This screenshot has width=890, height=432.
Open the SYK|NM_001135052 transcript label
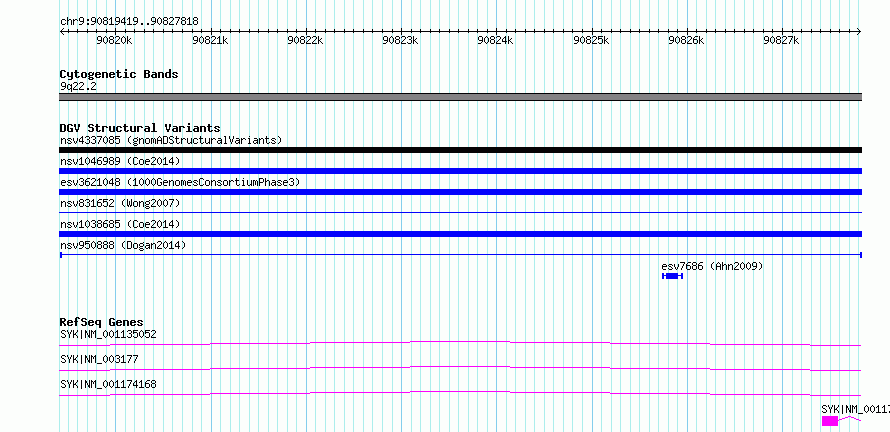click(x=108, y=334)
